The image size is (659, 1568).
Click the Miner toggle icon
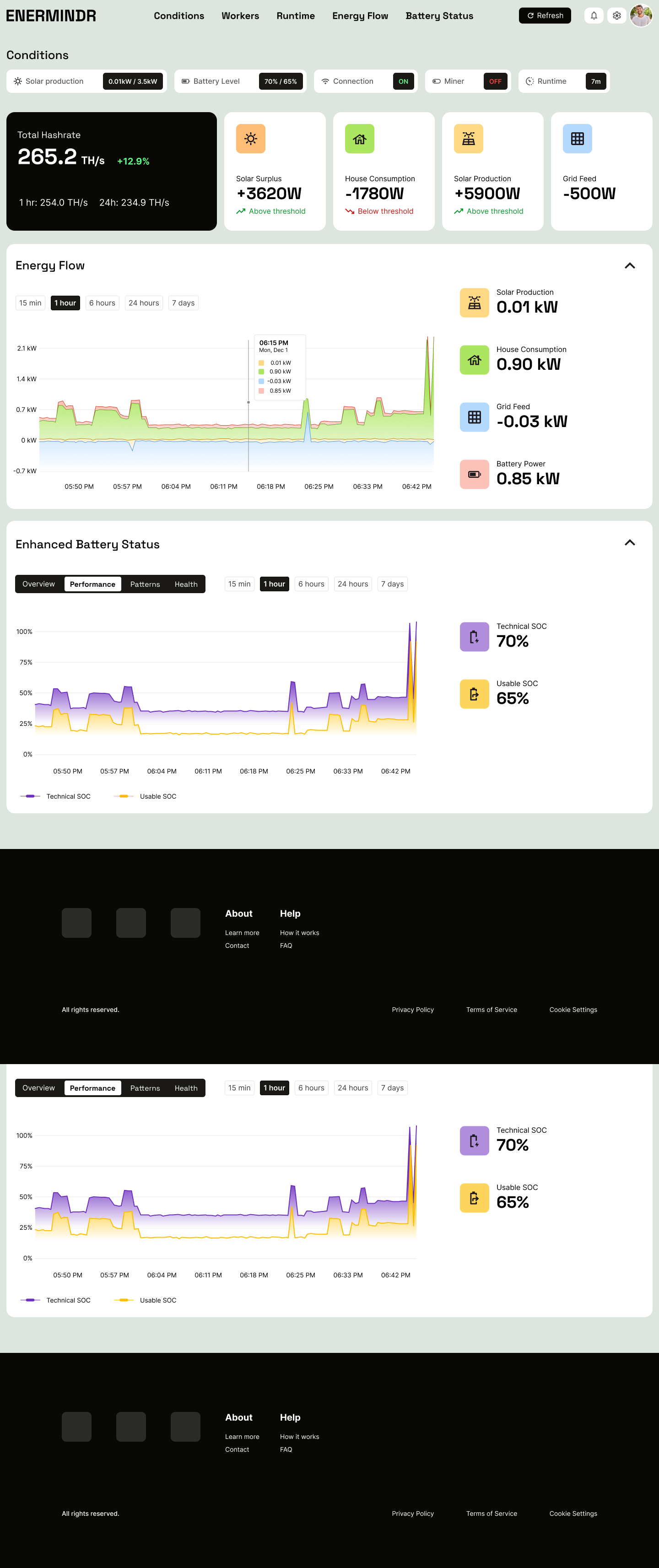click(x=436, y=81)
